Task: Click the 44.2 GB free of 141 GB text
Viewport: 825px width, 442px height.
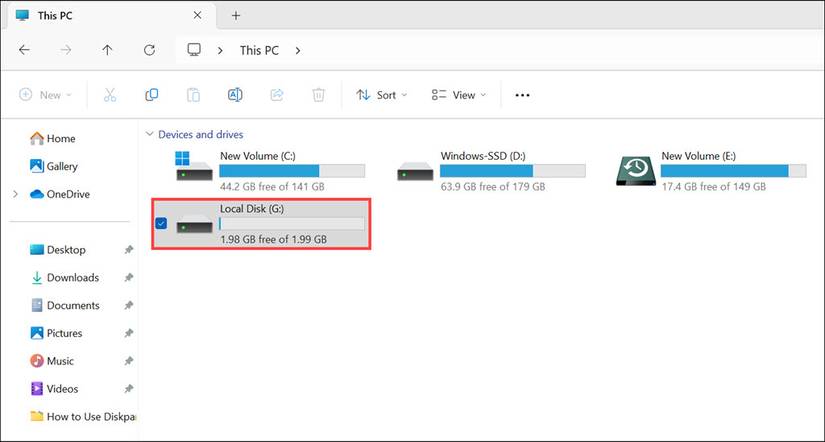Action: click(x=272, y=187)
